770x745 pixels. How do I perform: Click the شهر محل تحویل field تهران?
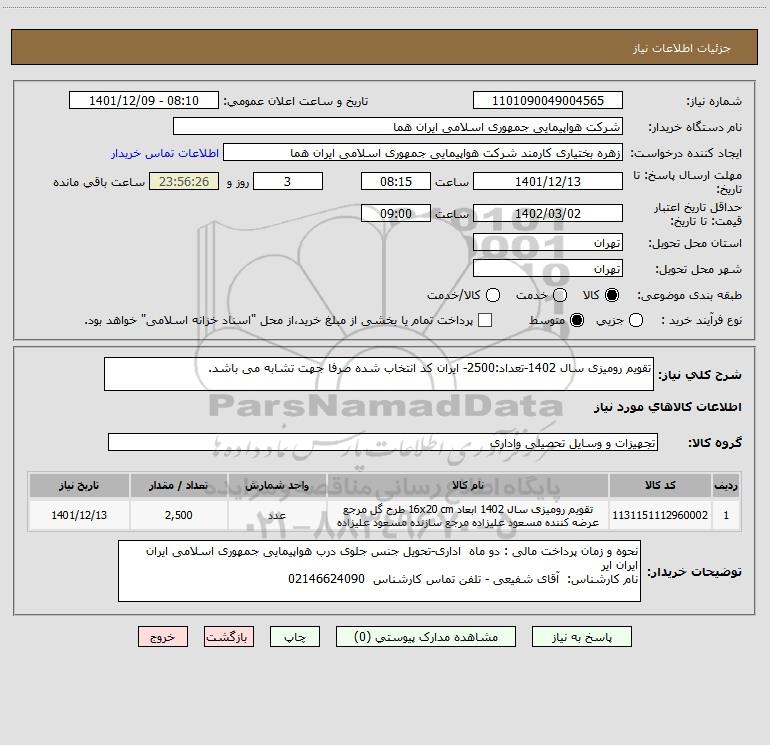point(548,269)
